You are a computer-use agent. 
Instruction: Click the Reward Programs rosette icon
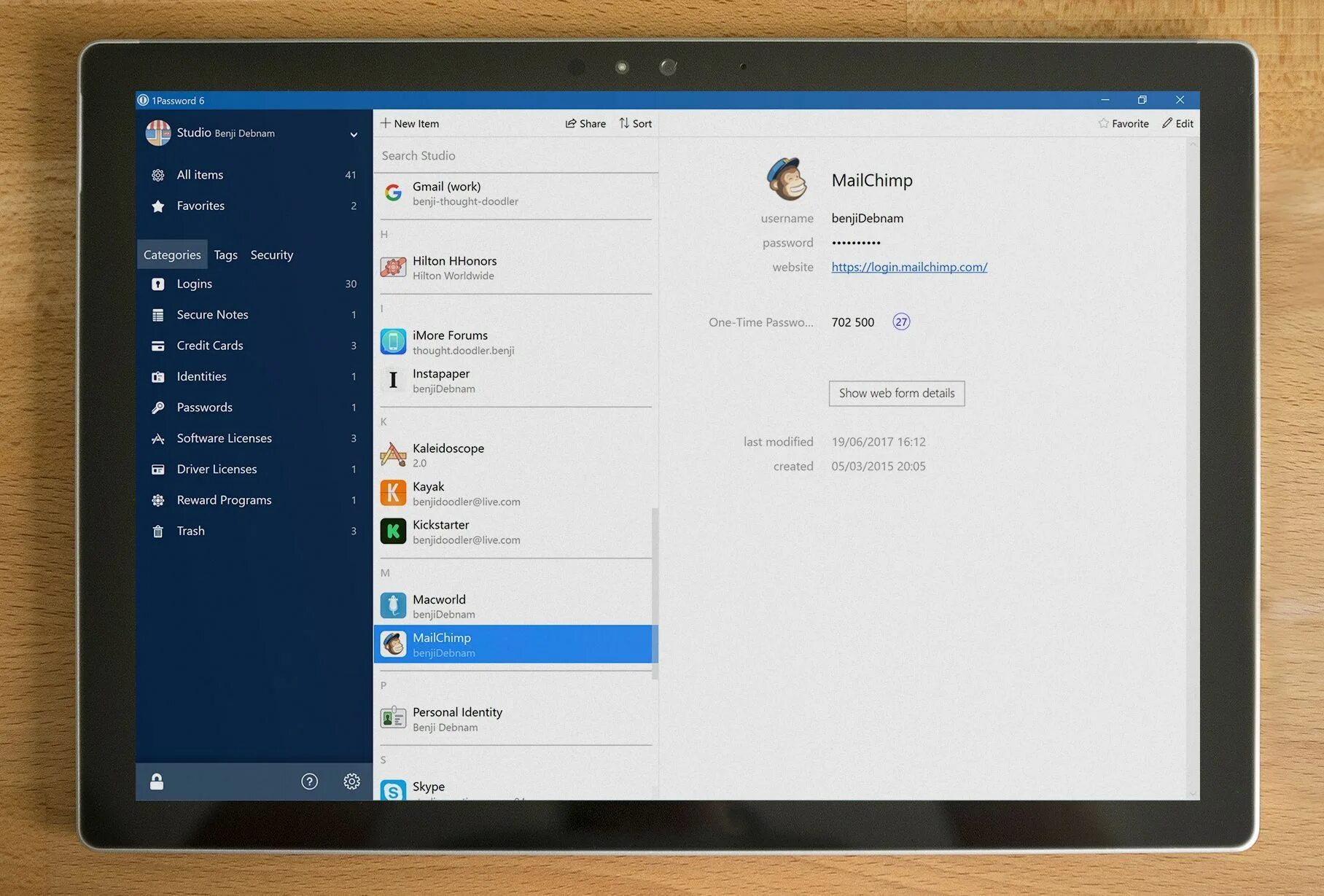[157, 500]
